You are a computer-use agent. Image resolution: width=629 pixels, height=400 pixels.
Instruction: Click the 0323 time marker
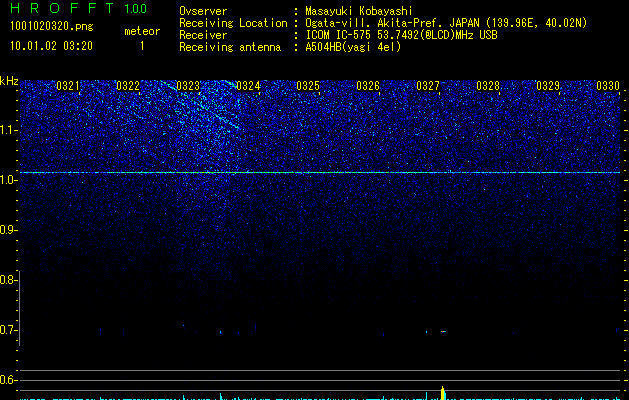[188, 86]
